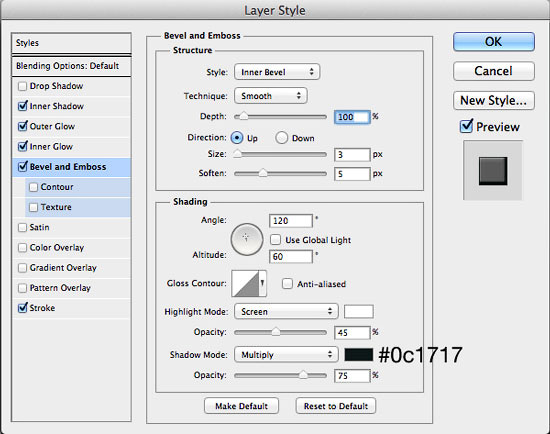Open the Technique dropdown showing Smooth
This screenshot has height=434, width=550.
[271, 96]
